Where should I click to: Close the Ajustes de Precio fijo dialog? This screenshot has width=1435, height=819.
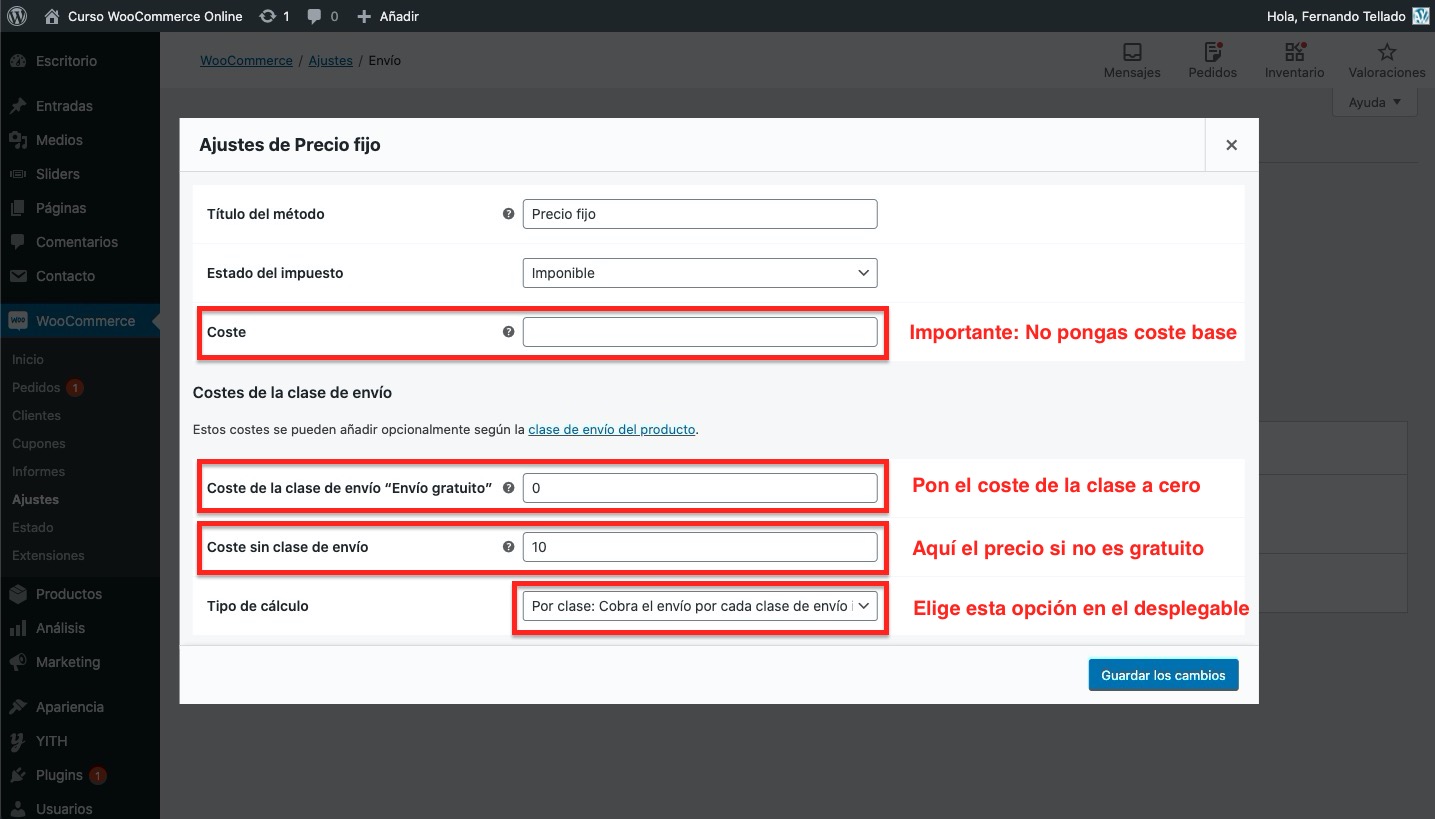1231,145
